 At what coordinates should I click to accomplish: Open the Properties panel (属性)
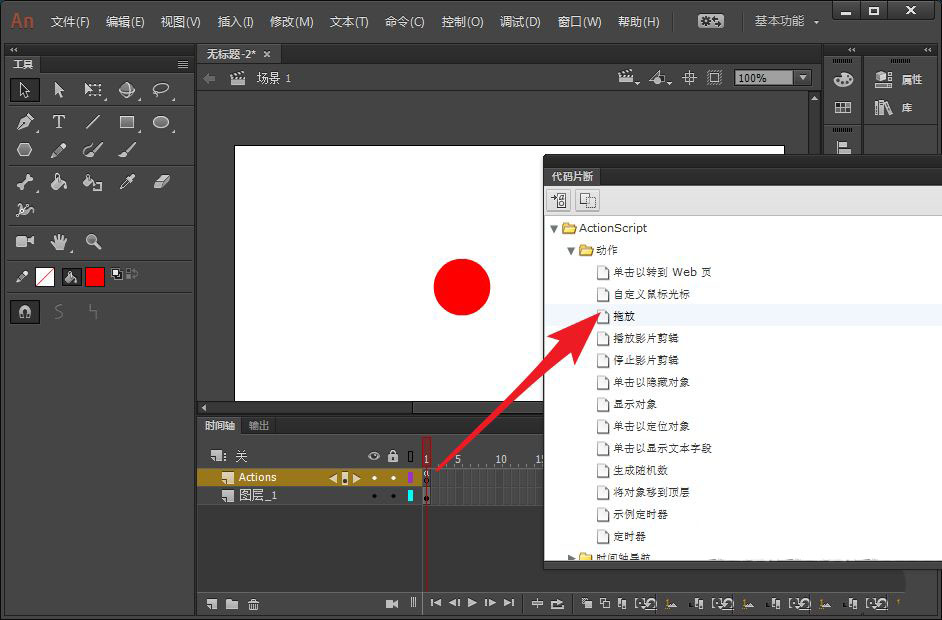pyautogui.click(x=898, y=79)
